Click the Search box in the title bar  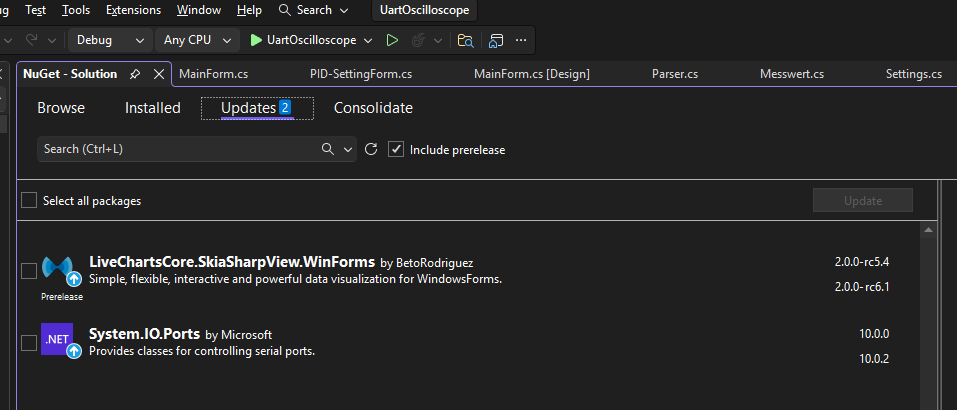[x=314, y=10]
